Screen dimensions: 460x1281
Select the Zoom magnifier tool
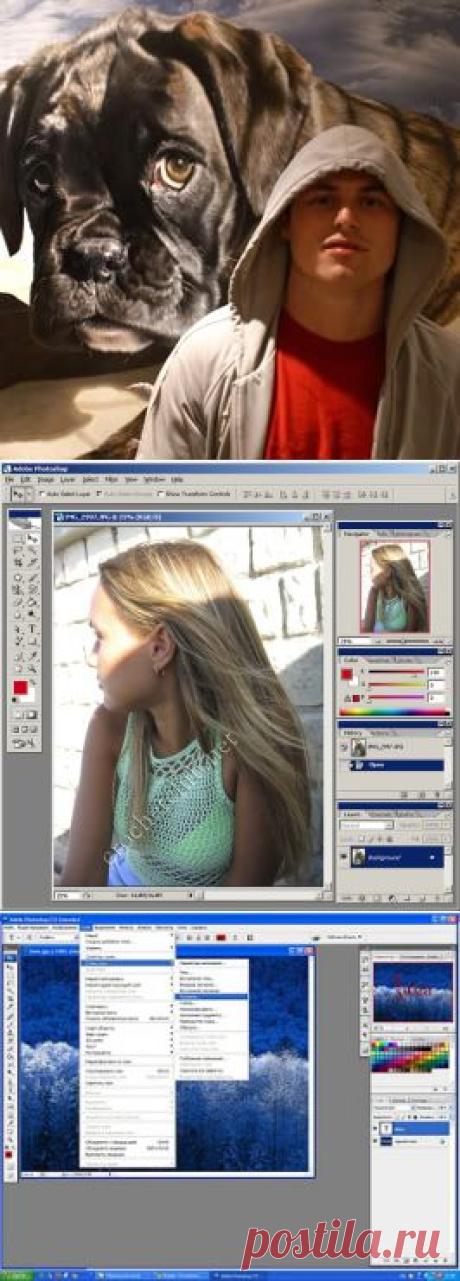coord(32,668)
